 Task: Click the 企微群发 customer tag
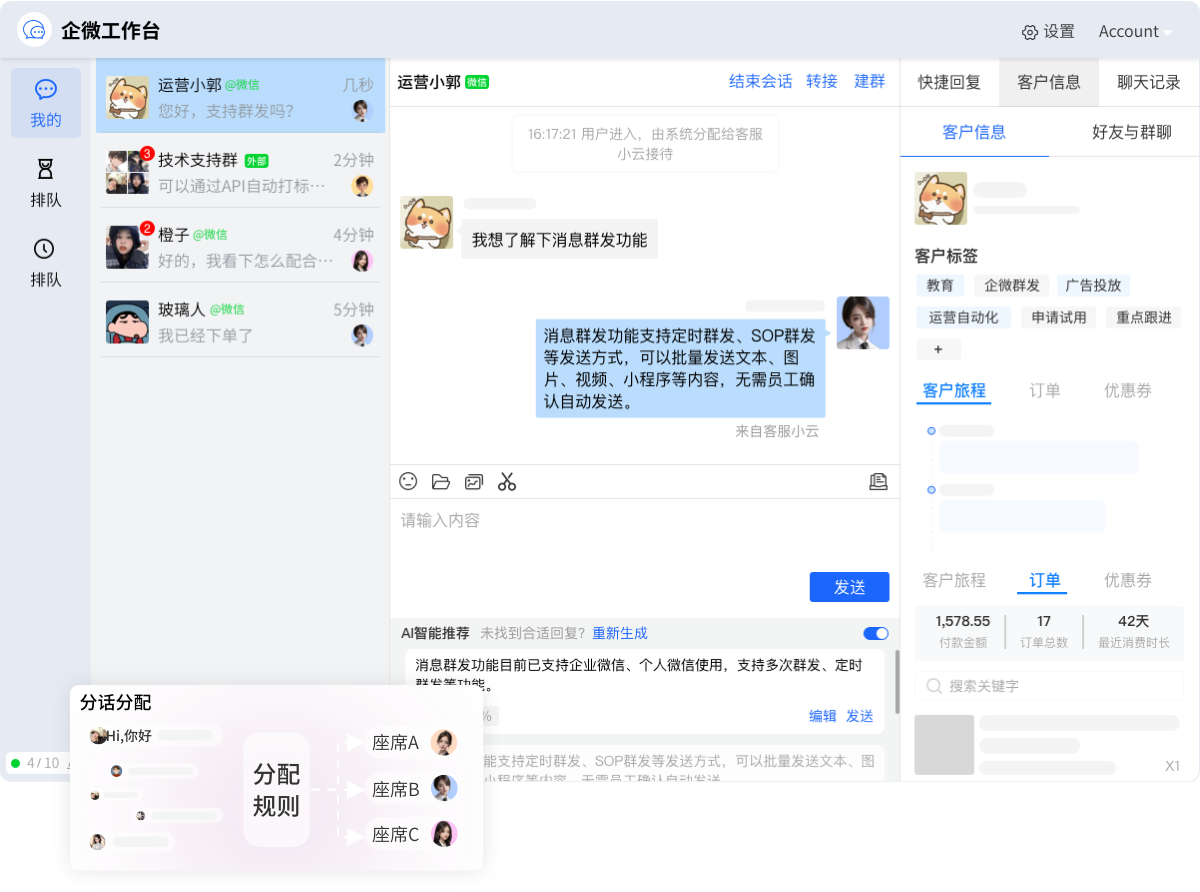(x=1012, y=285)
